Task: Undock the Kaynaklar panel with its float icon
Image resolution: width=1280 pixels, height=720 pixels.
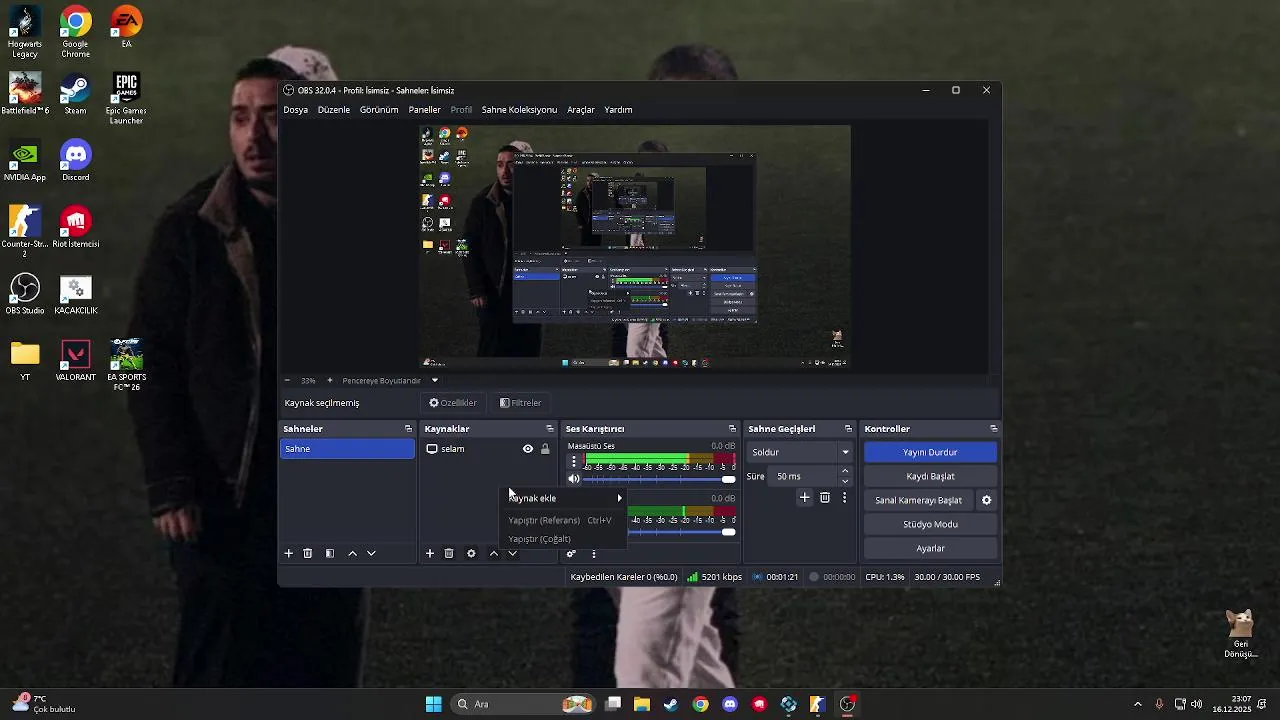Action: 549,429
